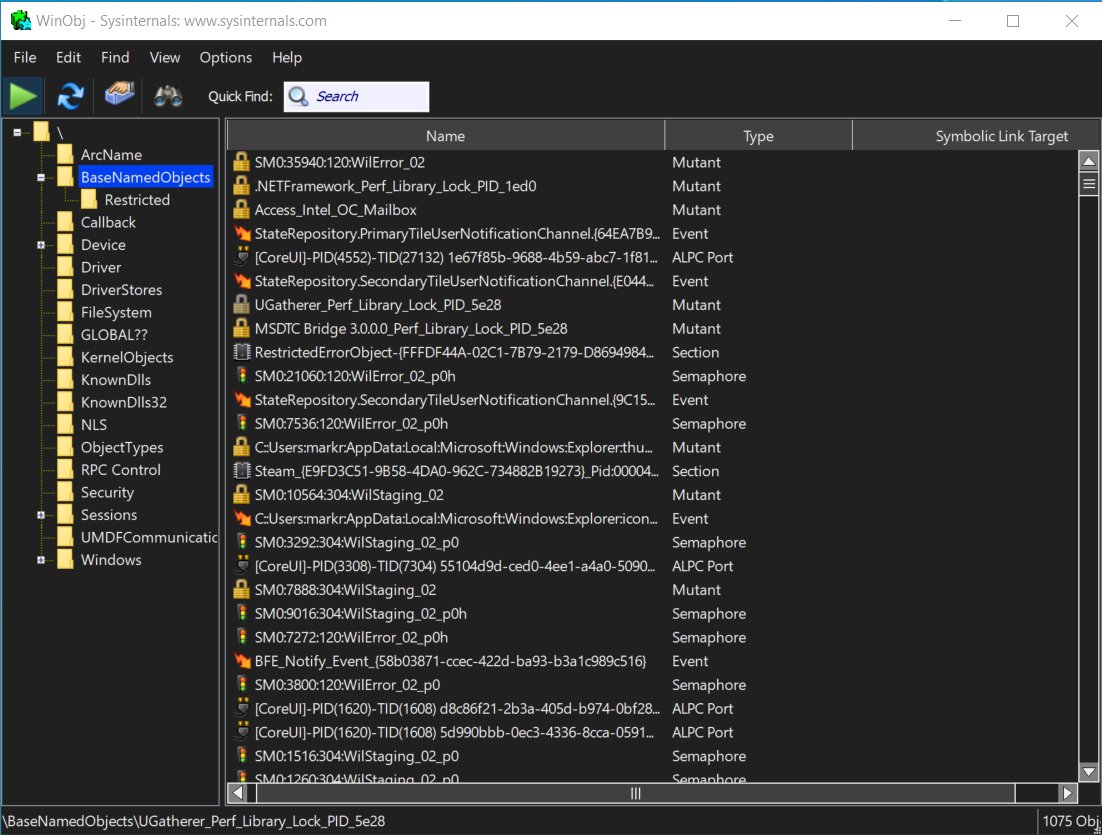
Task: Select GLOBAL?? in the tree
Action: [114, 335]
